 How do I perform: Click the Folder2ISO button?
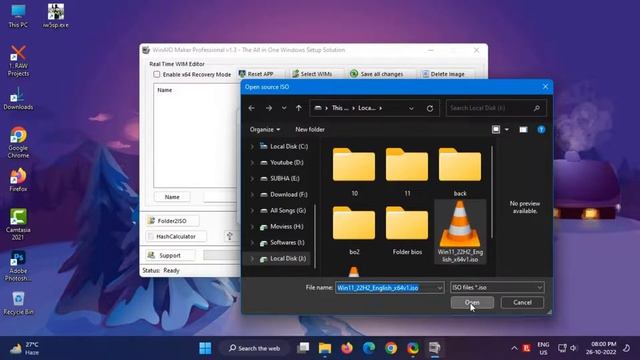point(172,221)
